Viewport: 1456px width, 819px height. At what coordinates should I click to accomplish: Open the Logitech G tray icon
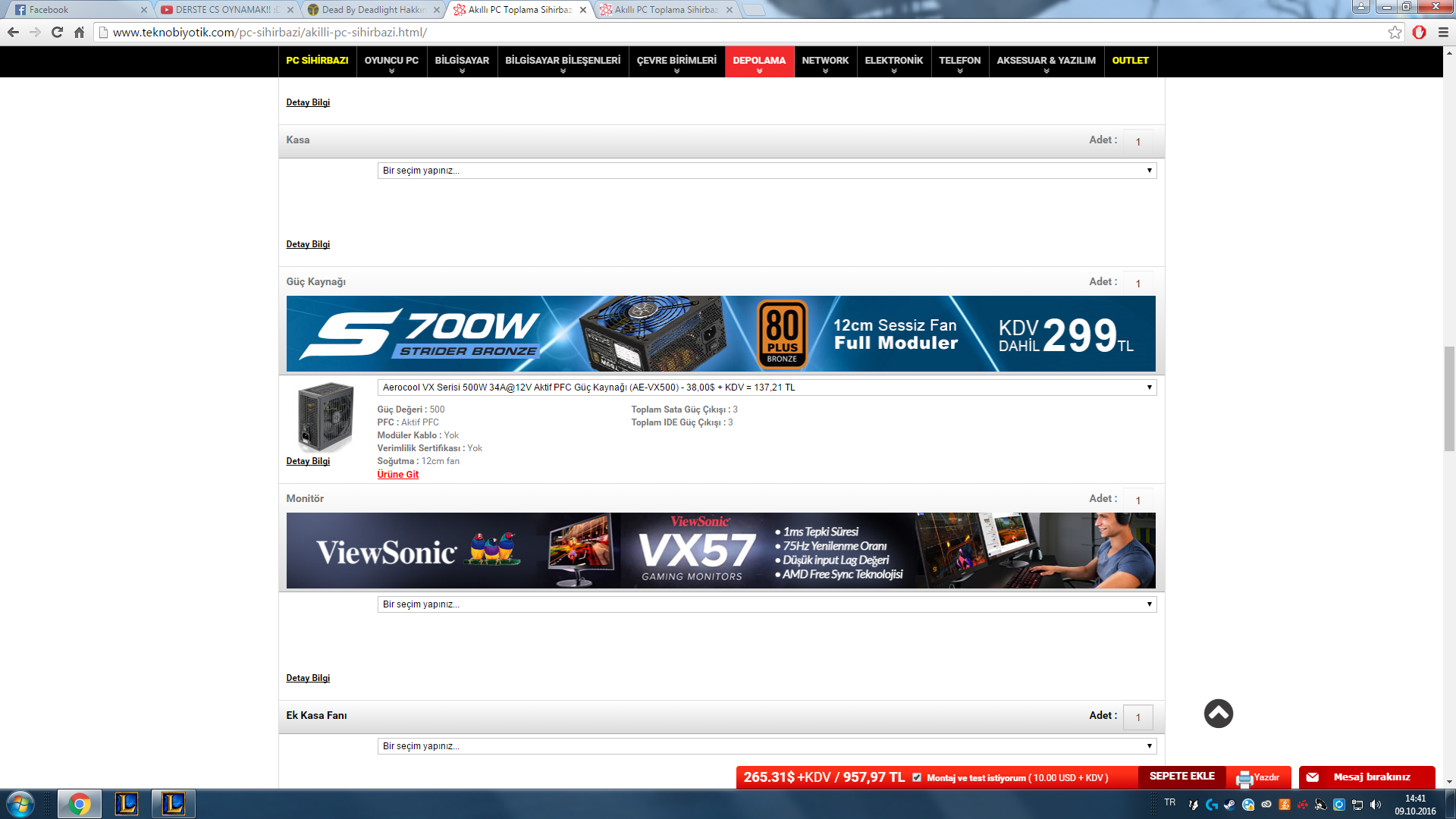[x=1211, y=805]
